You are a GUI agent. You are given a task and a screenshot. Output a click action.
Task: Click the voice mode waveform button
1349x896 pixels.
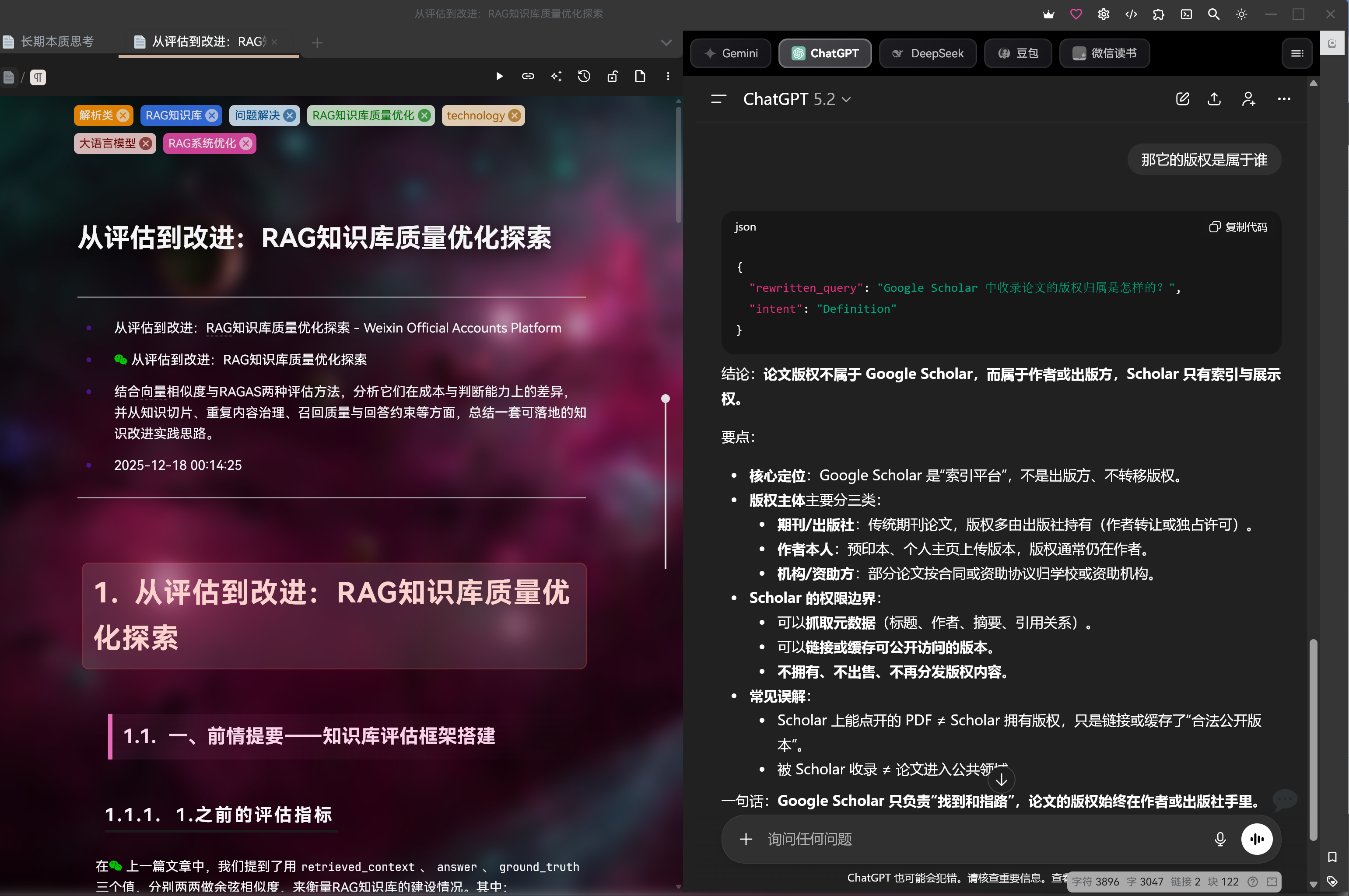click(1256, 839)
